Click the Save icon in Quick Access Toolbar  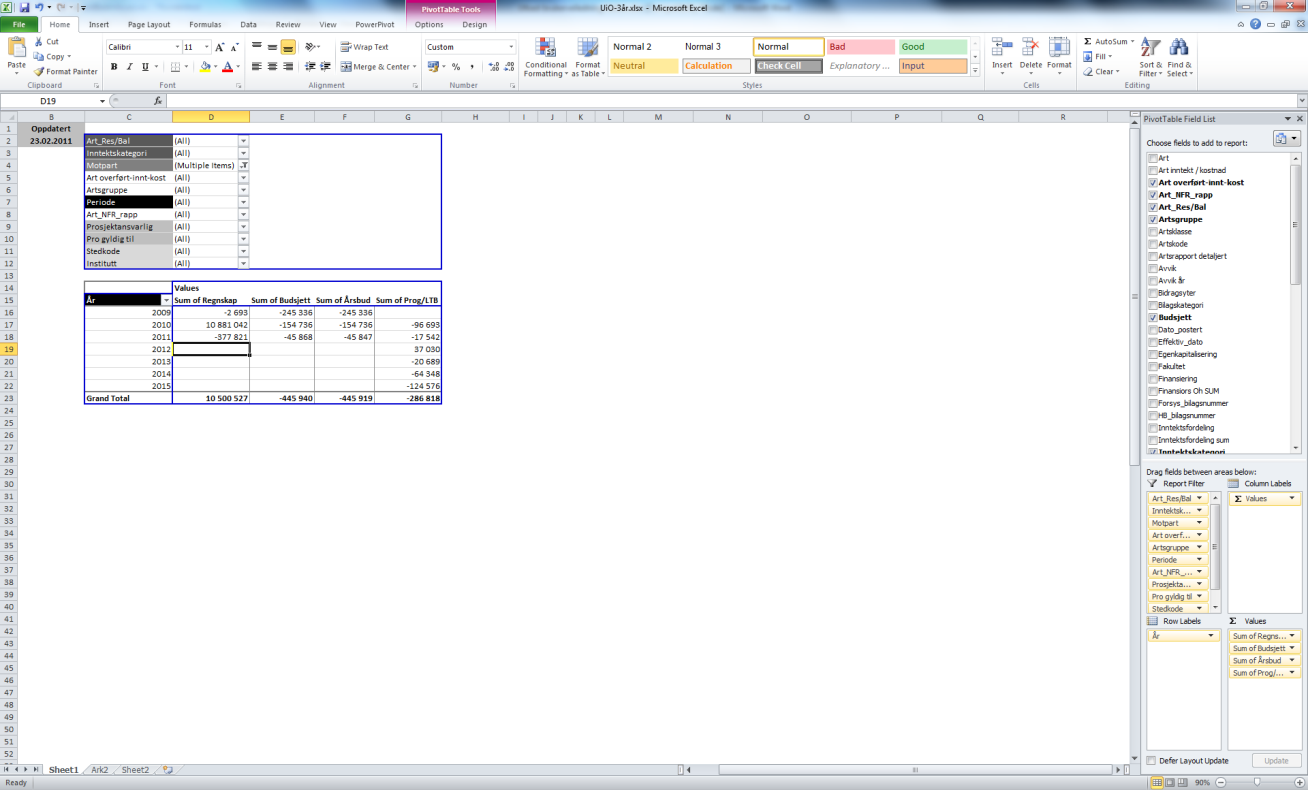[24, 7]
